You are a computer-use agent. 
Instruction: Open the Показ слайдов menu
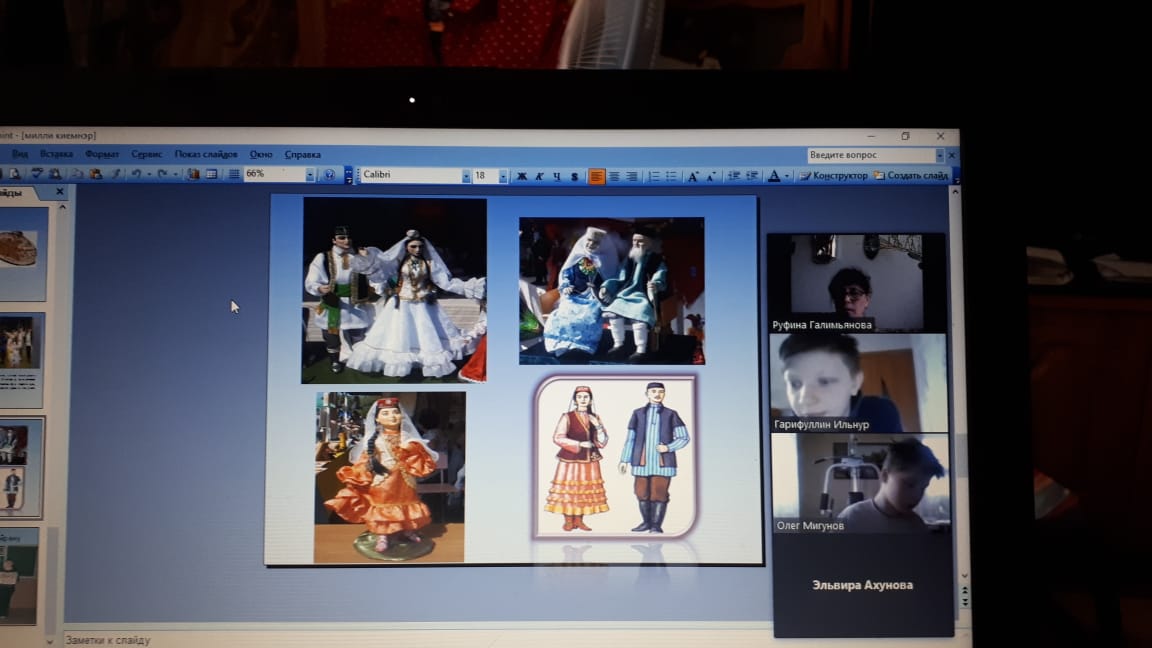(x=206, y=154)
